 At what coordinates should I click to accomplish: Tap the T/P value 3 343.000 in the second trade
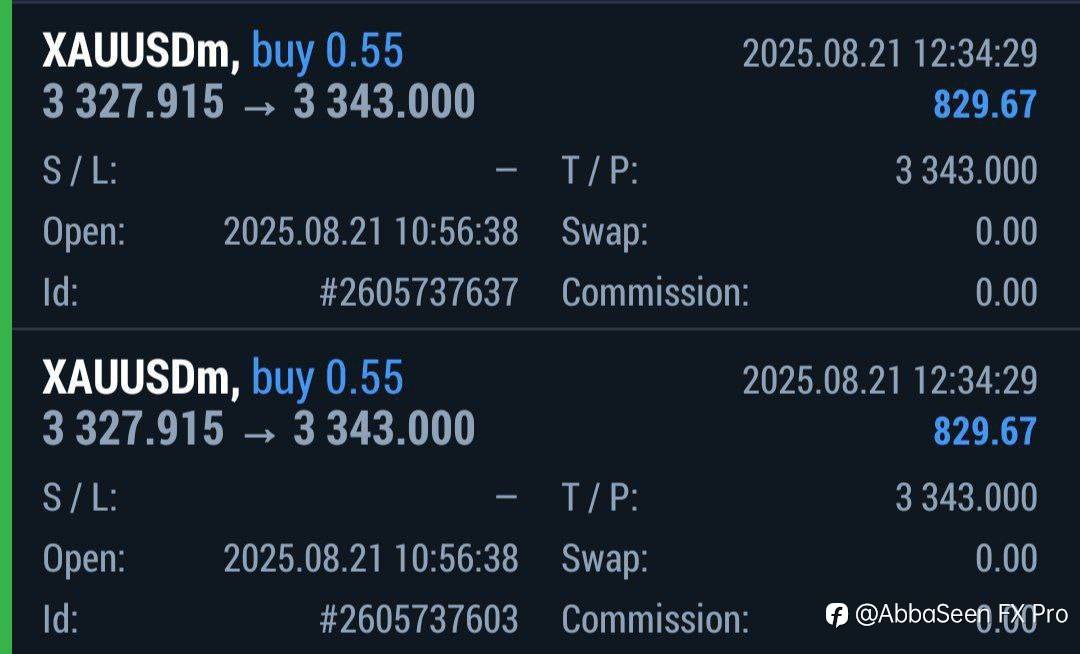[965, 497]
